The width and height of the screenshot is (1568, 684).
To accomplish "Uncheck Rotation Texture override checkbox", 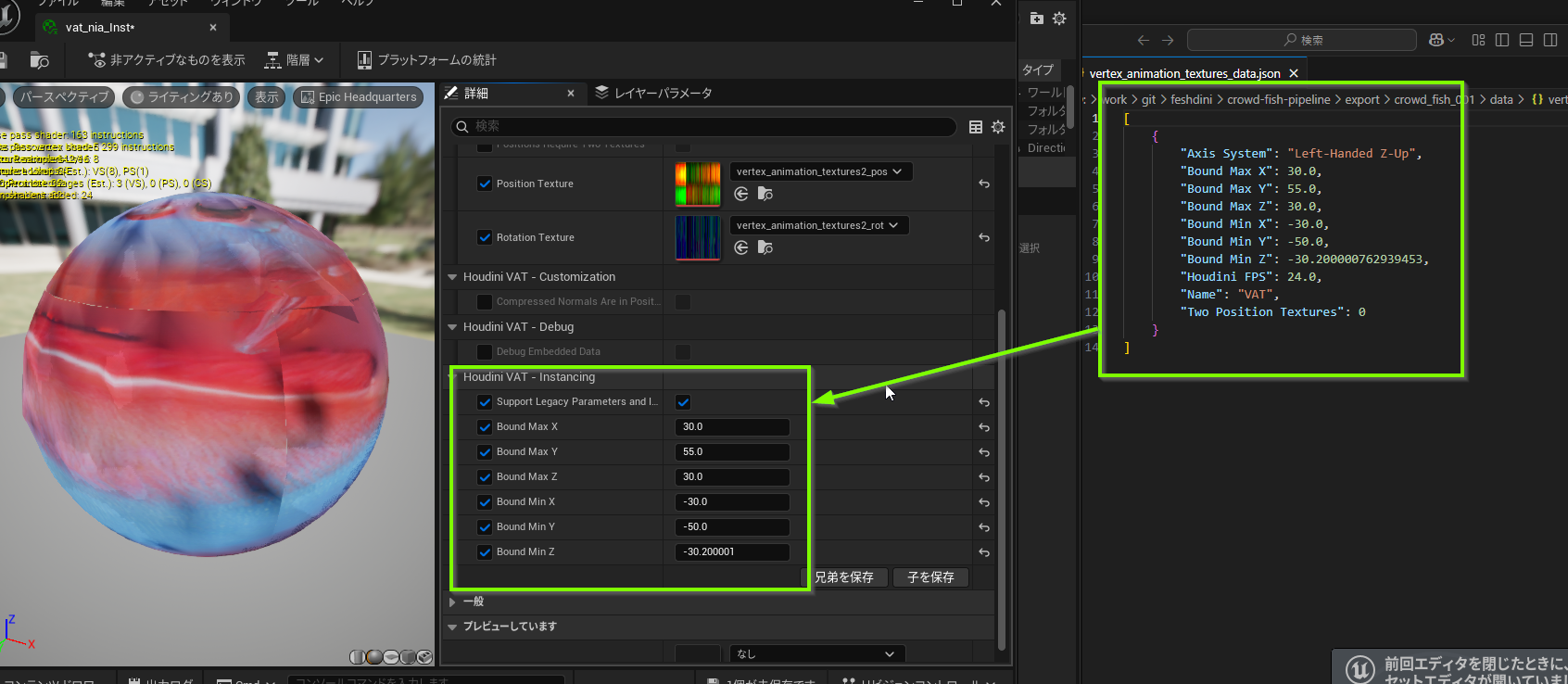I will click(485, 237).
